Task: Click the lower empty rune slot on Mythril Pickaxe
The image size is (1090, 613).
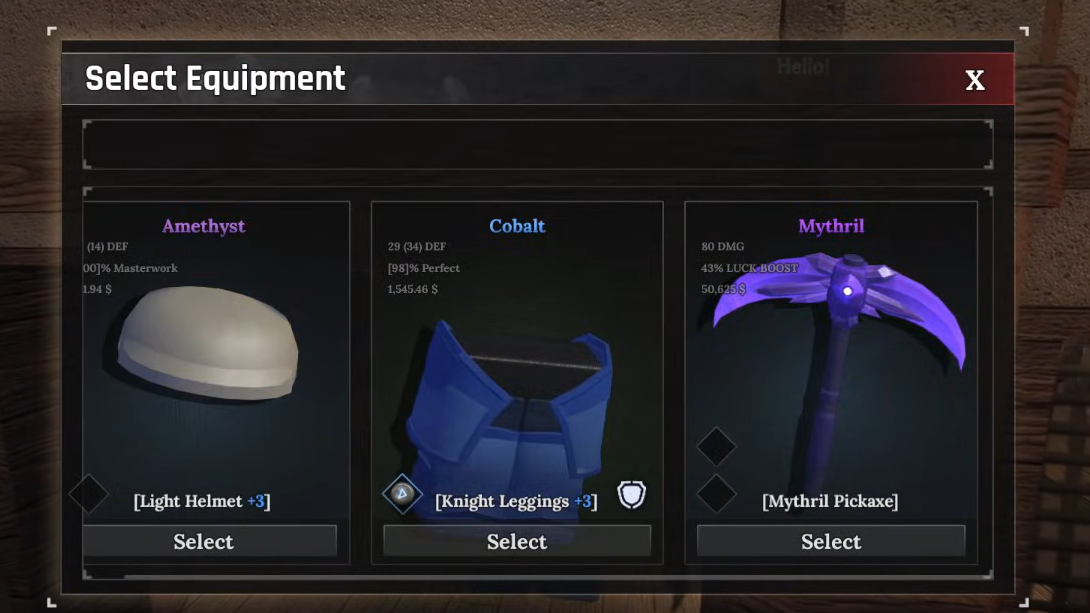Action: pyautogui.click(x=716, y=494)
